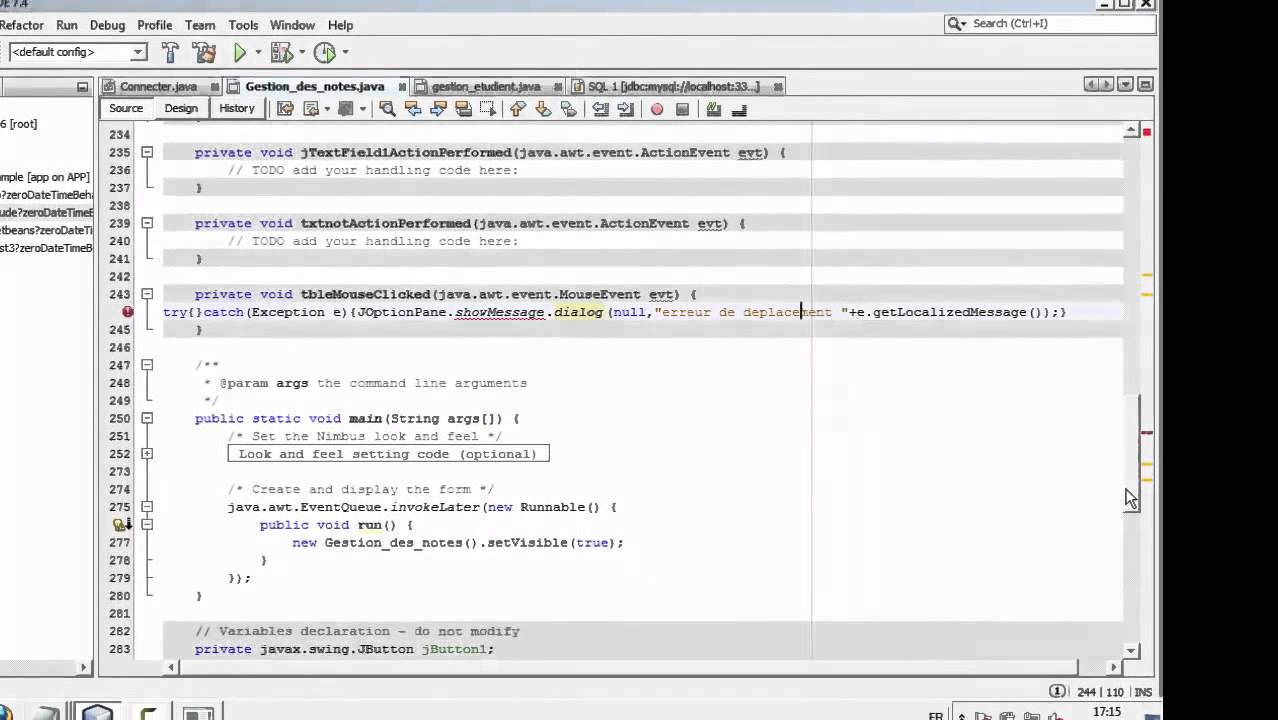Image resolution: width=1278 pixels, height=720 pixels.
Task: Open the Window menu
Action: [x=292, y=25]
